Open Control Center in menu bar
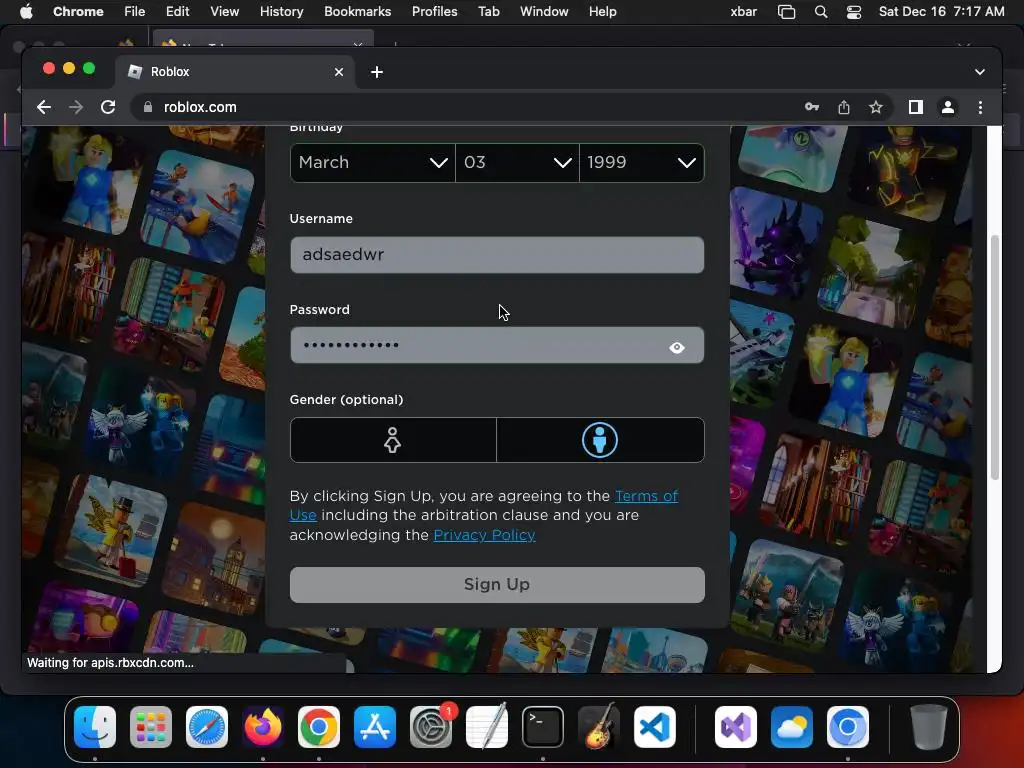 click(854, 12)
